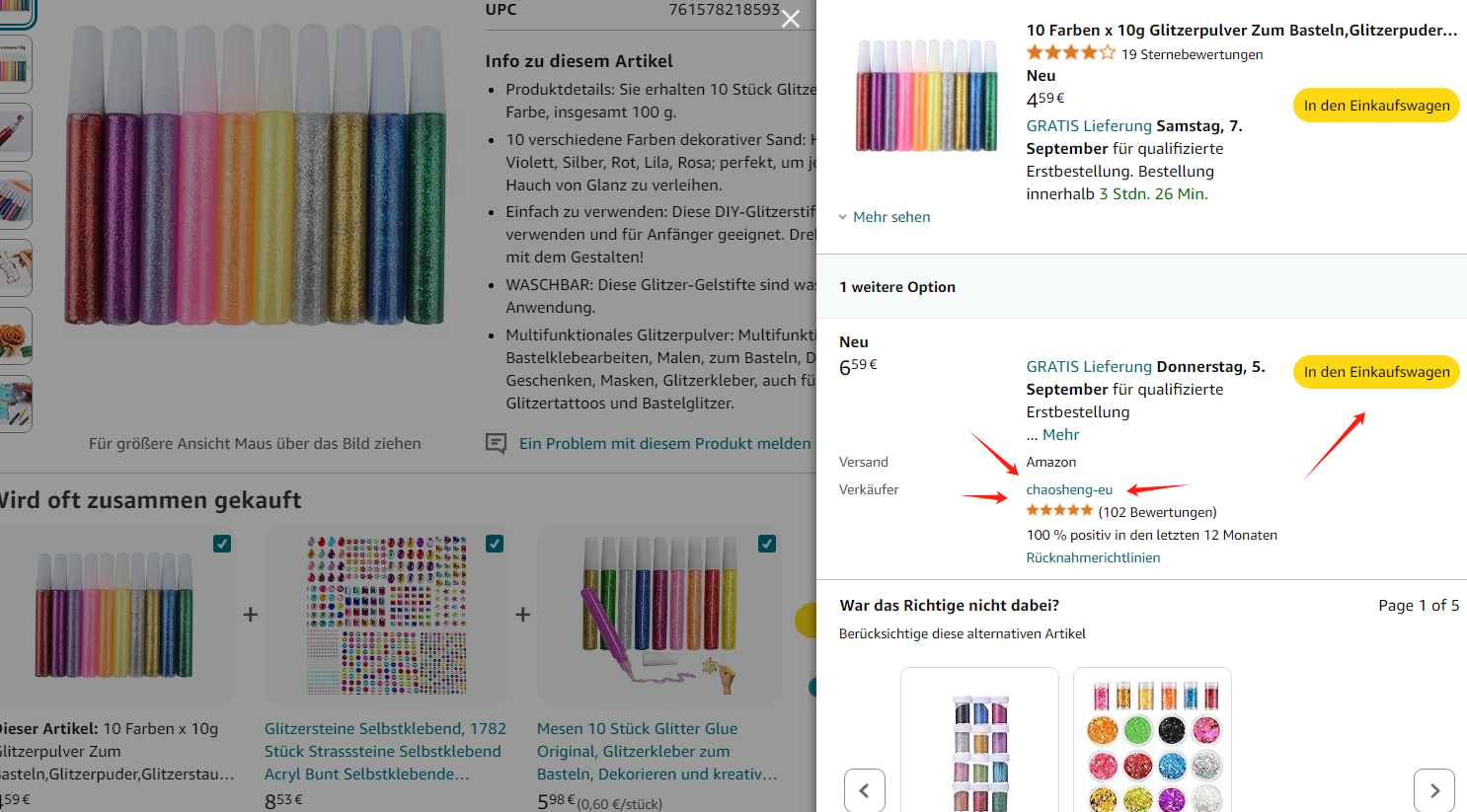Open the chaosheng-eu seller page
This screenshot has width=1467, height=812.
(1069, 489)
